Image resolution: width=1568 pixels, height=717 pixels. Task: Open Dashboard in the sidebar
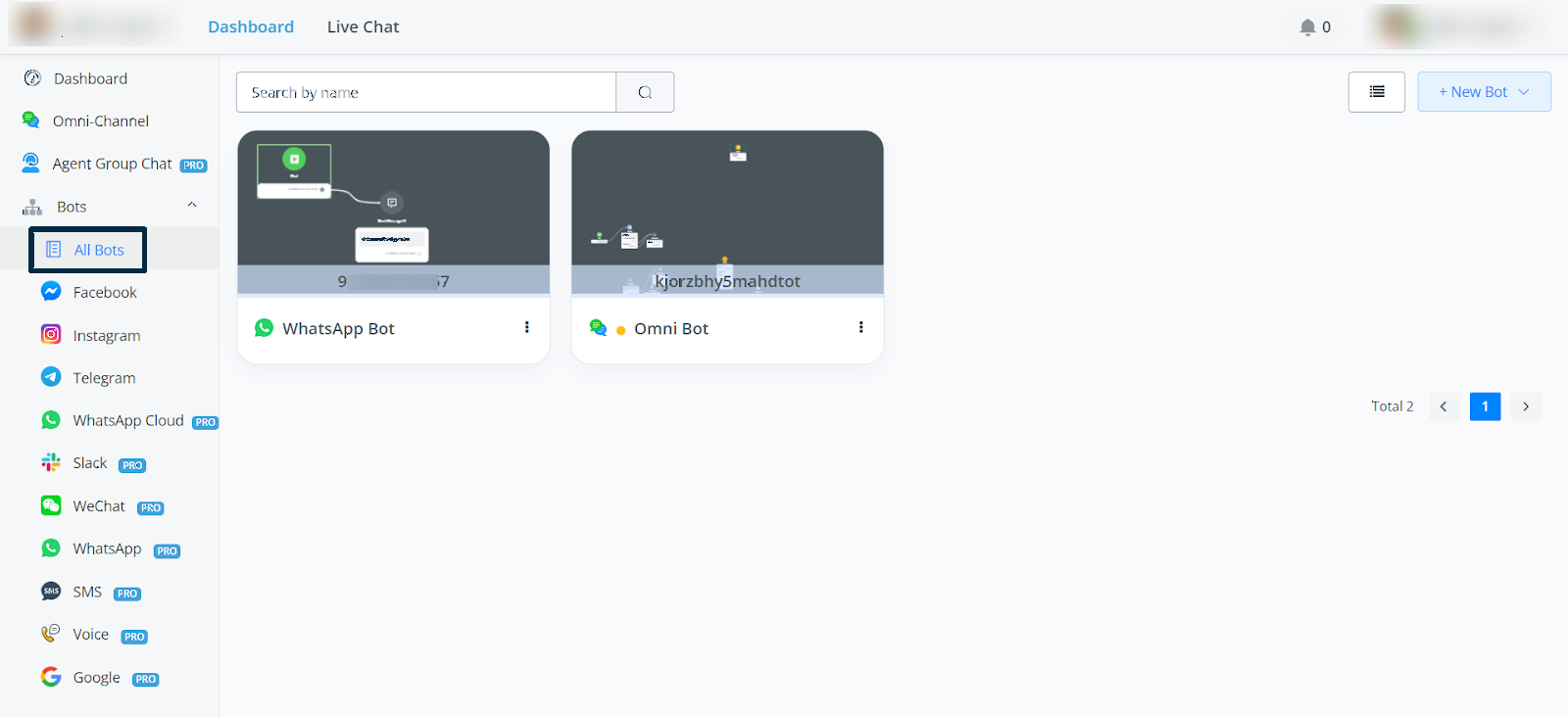tap(90, 78)
